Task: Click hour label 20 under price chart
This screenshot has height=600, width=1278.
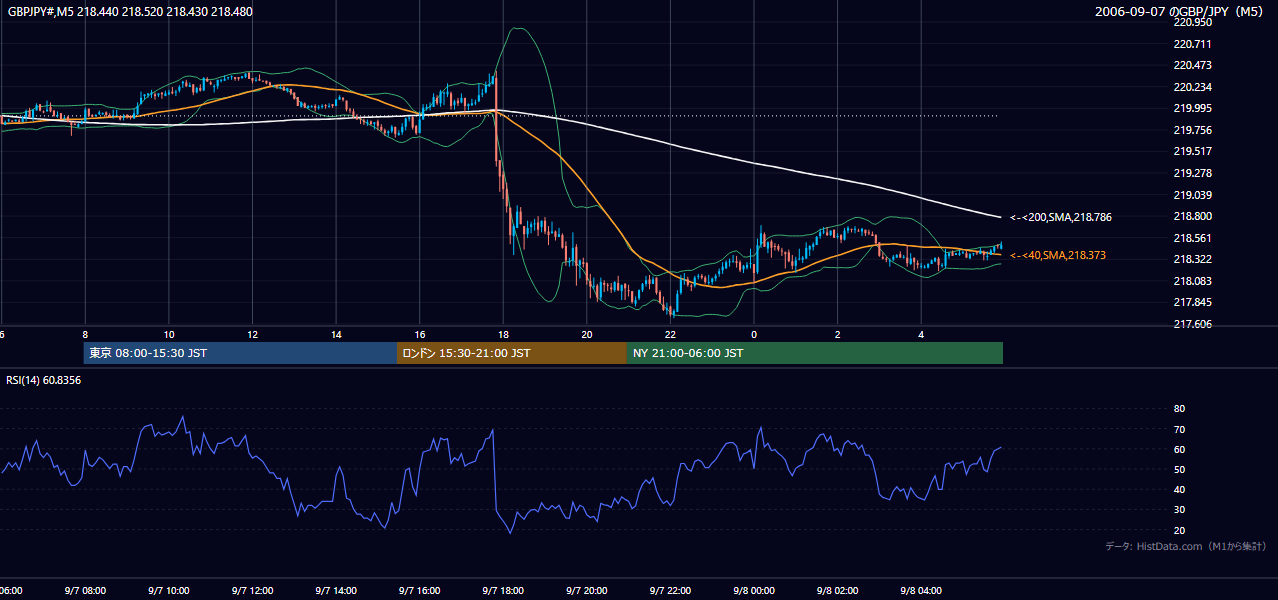Action: coord(587,335)
